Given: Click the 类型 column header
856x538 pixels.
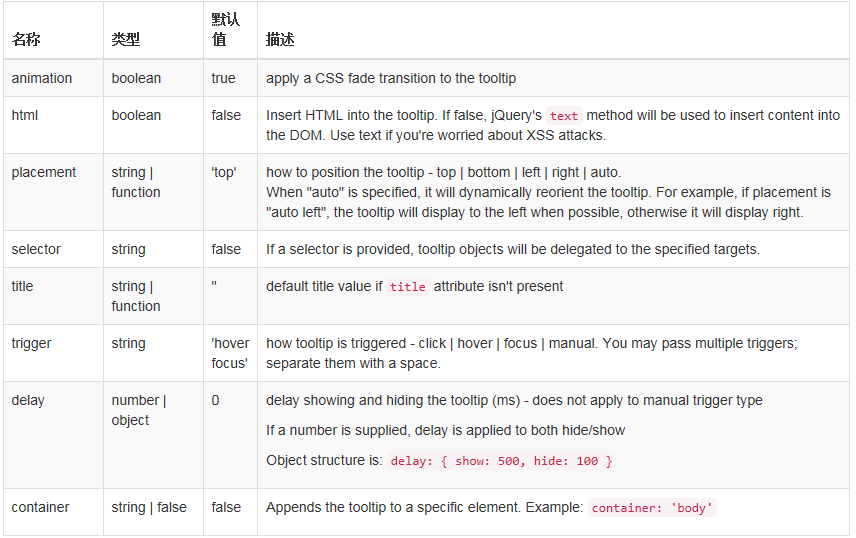Looking at the screenshot, I should [x=126, y=40].
